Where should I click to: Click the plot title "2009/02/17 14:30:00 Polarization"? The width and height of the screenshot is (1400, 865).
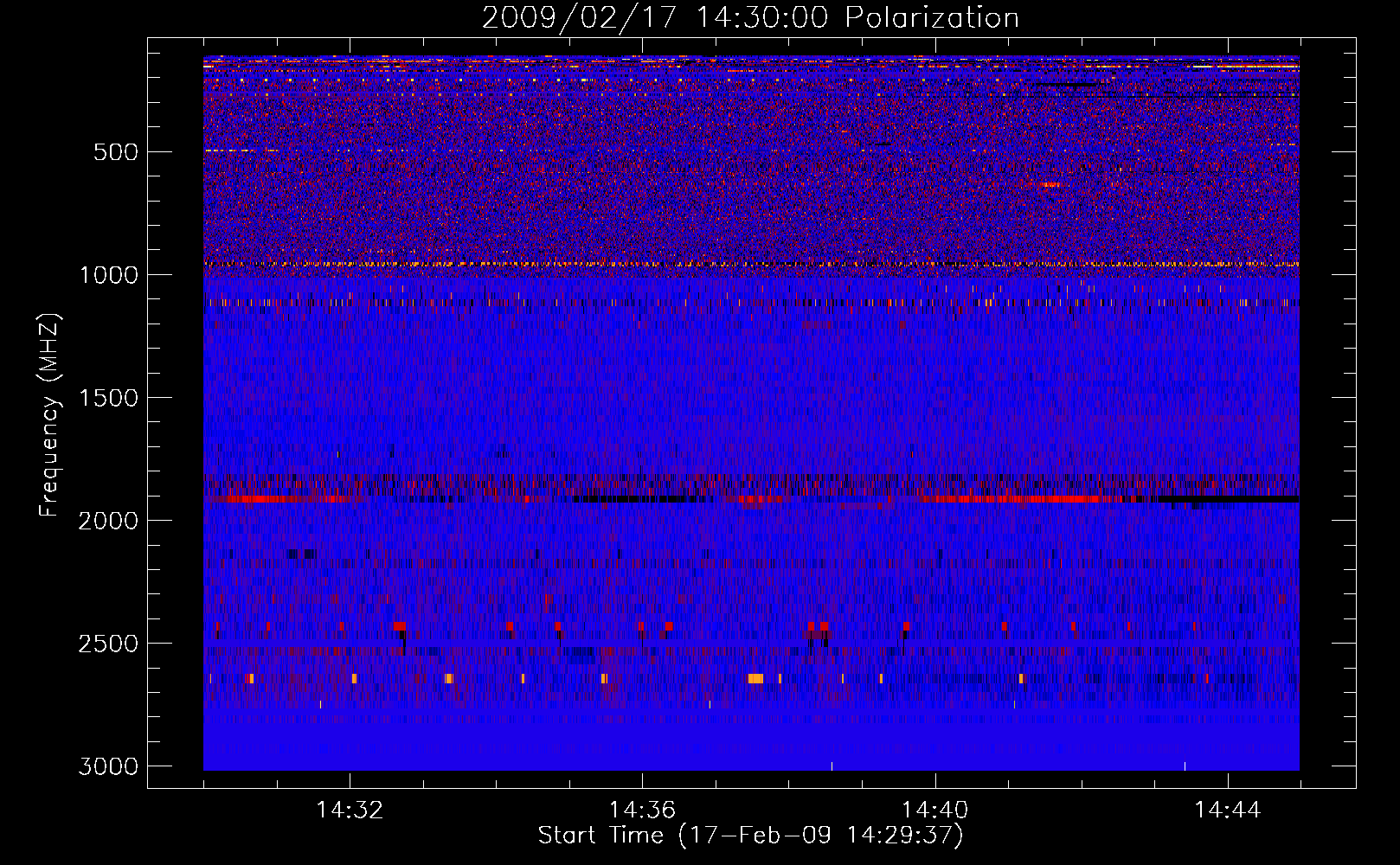coord(750,17)
